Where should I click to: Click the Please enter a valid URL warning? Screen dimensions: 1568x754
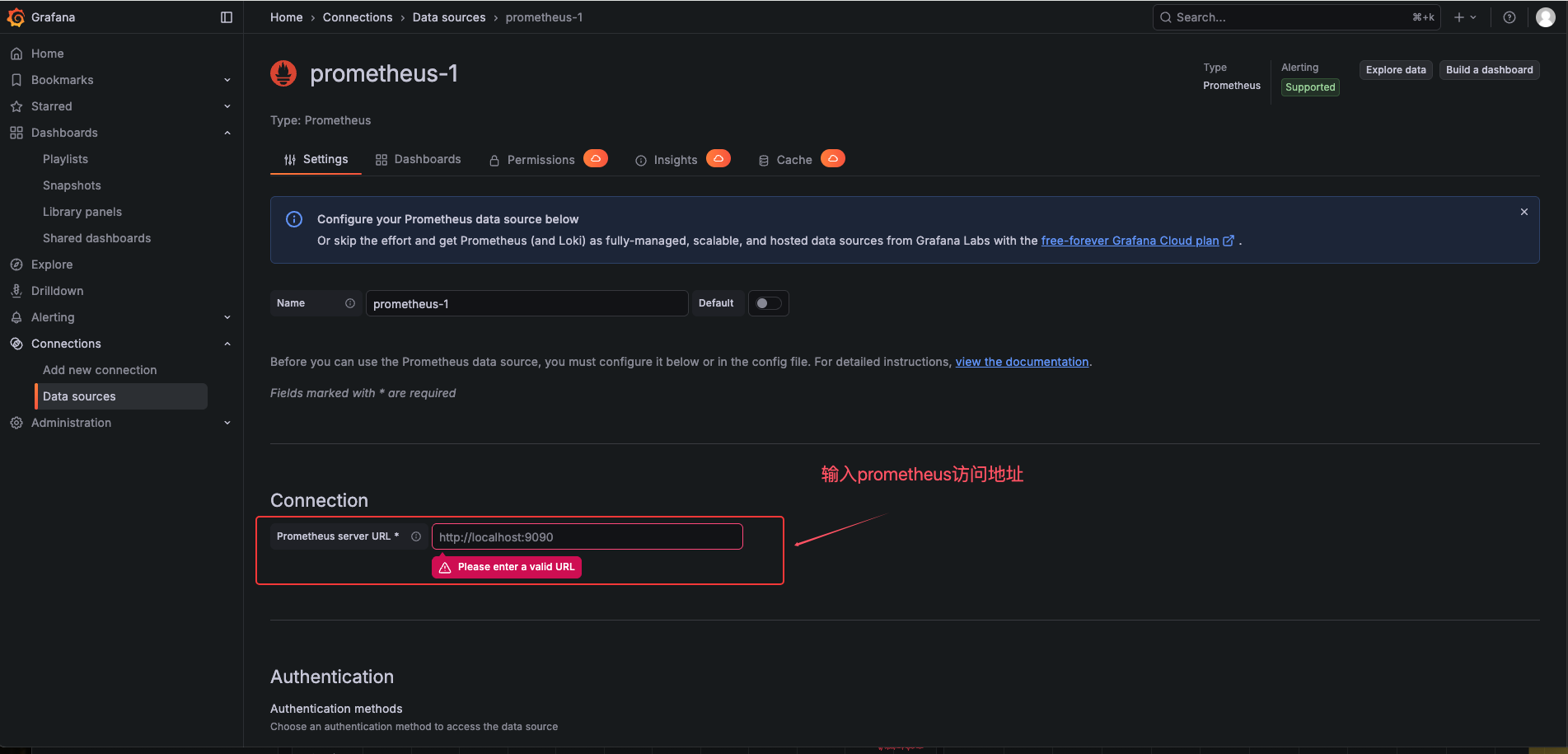coord(507,567)
